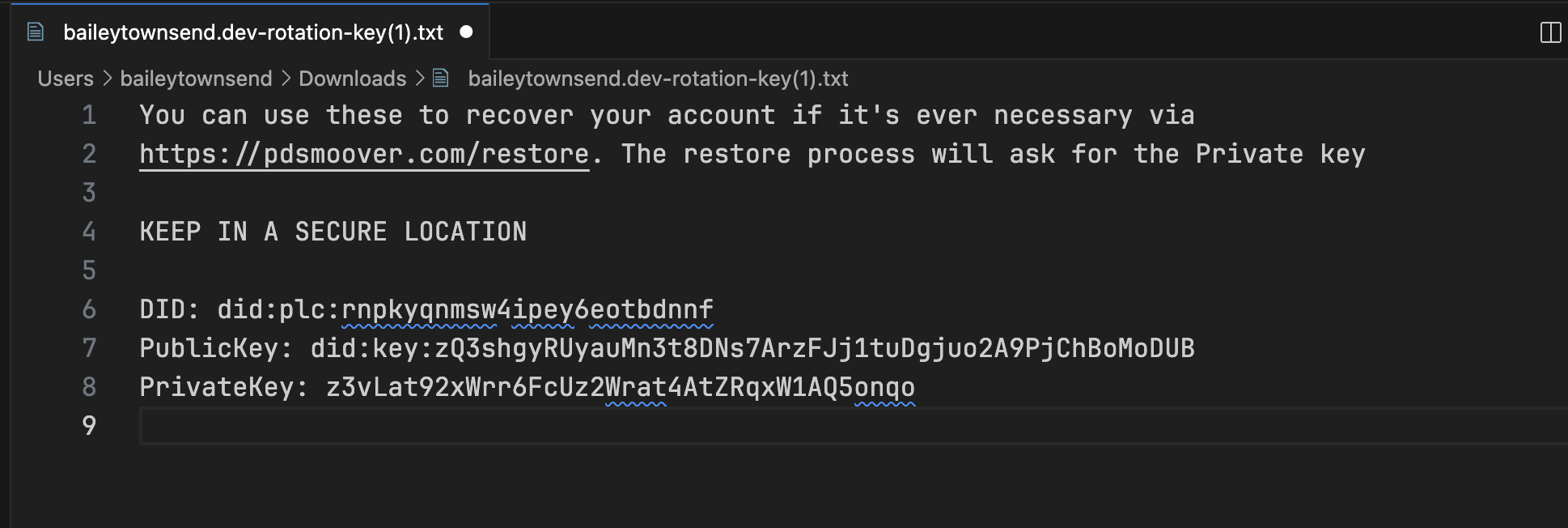The height and width of the screenshot is (528, 1568).
Task: Click the chevron after Downloads breadcrumb
Action: pos(419,79)
